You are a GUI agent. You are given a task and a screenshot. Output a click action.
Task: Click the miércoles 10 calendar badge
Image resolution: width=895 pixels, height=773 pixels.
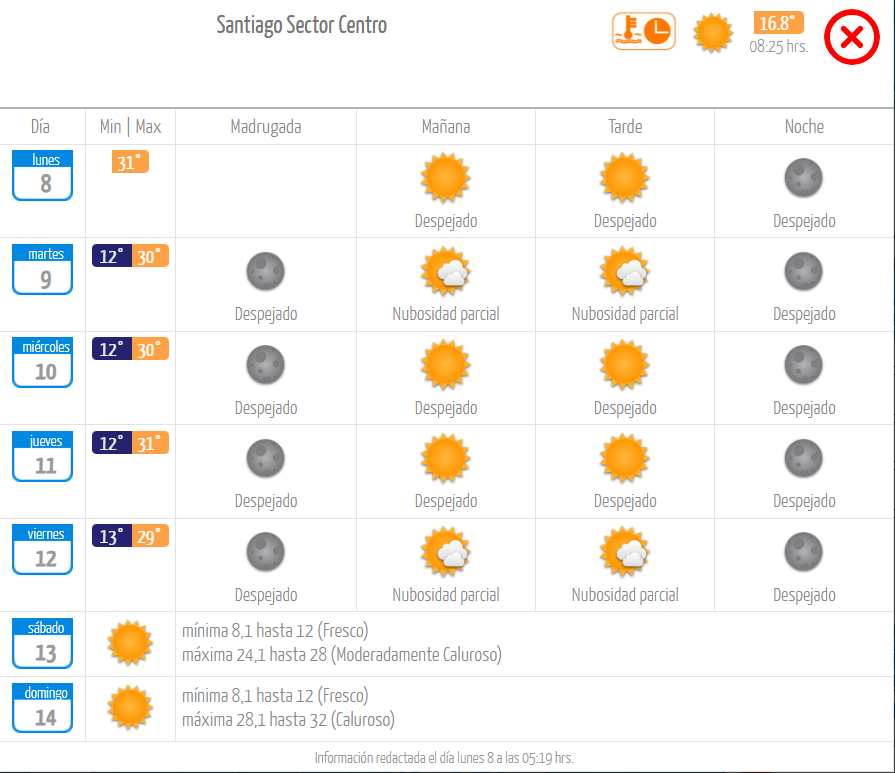[x=43, y=363]
